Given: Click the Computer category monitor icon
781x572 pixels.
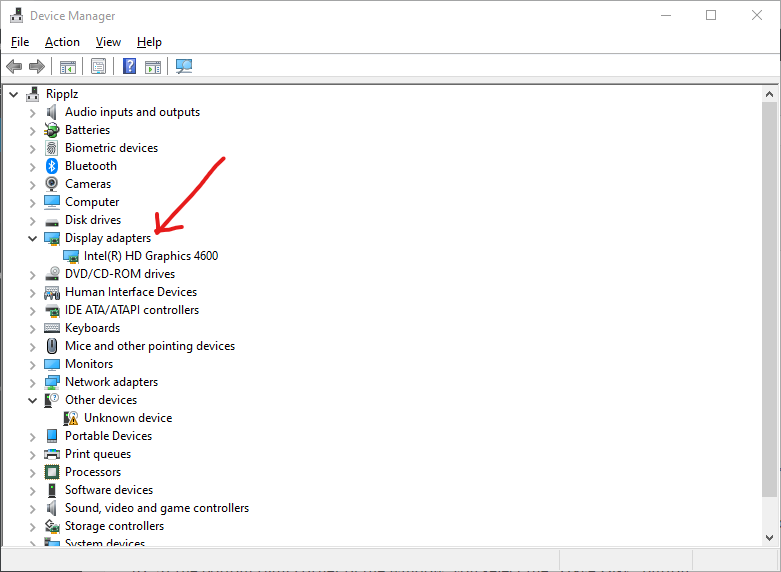Looking at the screenshot, I should tap(52, 202).
